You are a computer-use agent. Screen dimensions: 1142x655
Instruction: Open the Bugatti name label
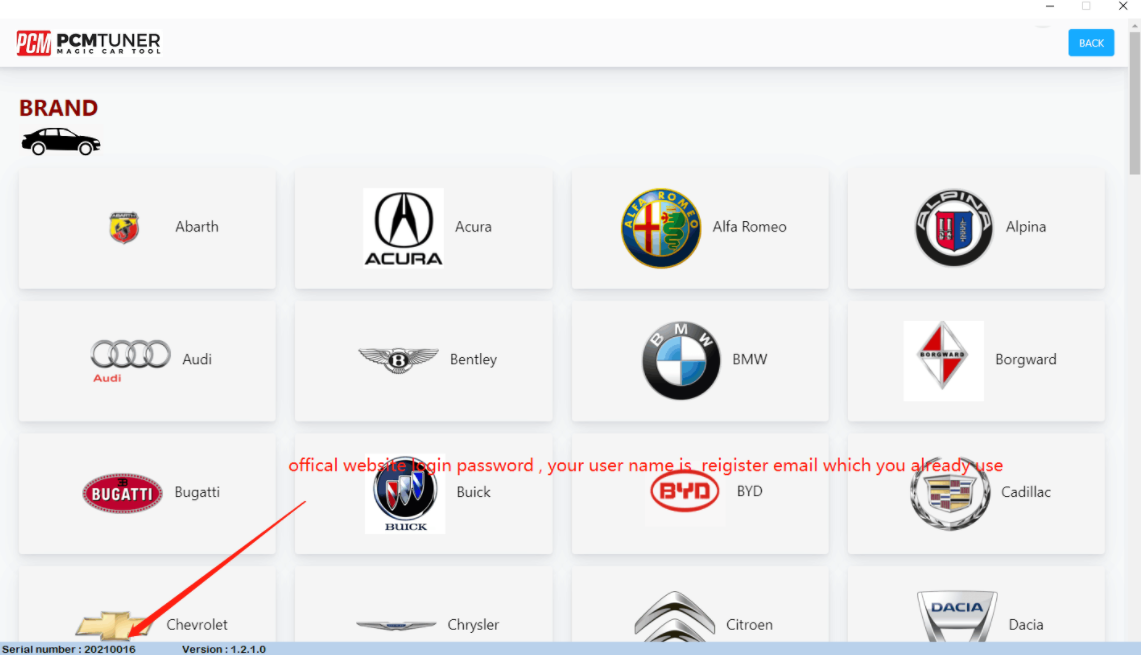click(x=197, y=492)
